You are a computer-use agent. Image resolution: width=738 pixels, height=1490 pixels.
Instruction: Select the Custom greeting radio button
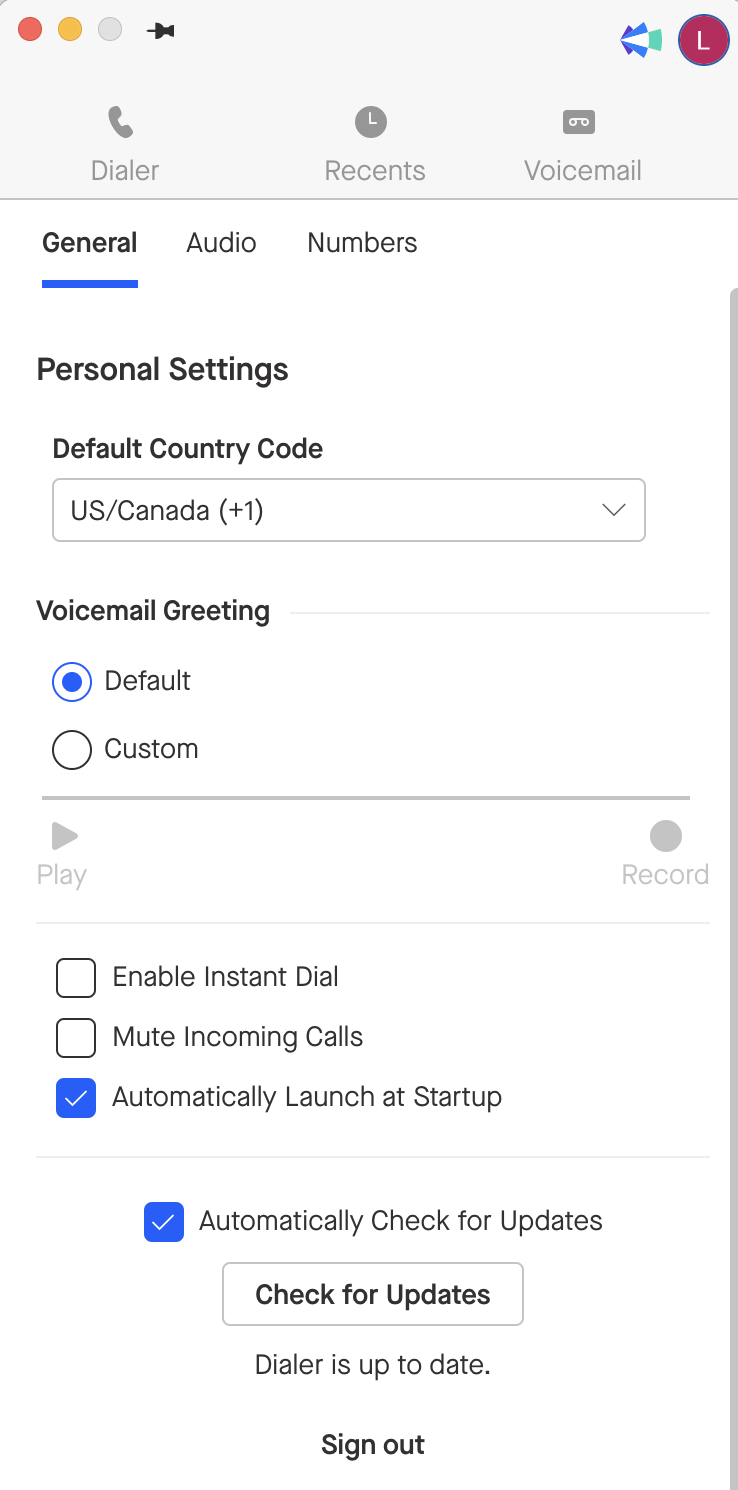(x=72, y=749)
